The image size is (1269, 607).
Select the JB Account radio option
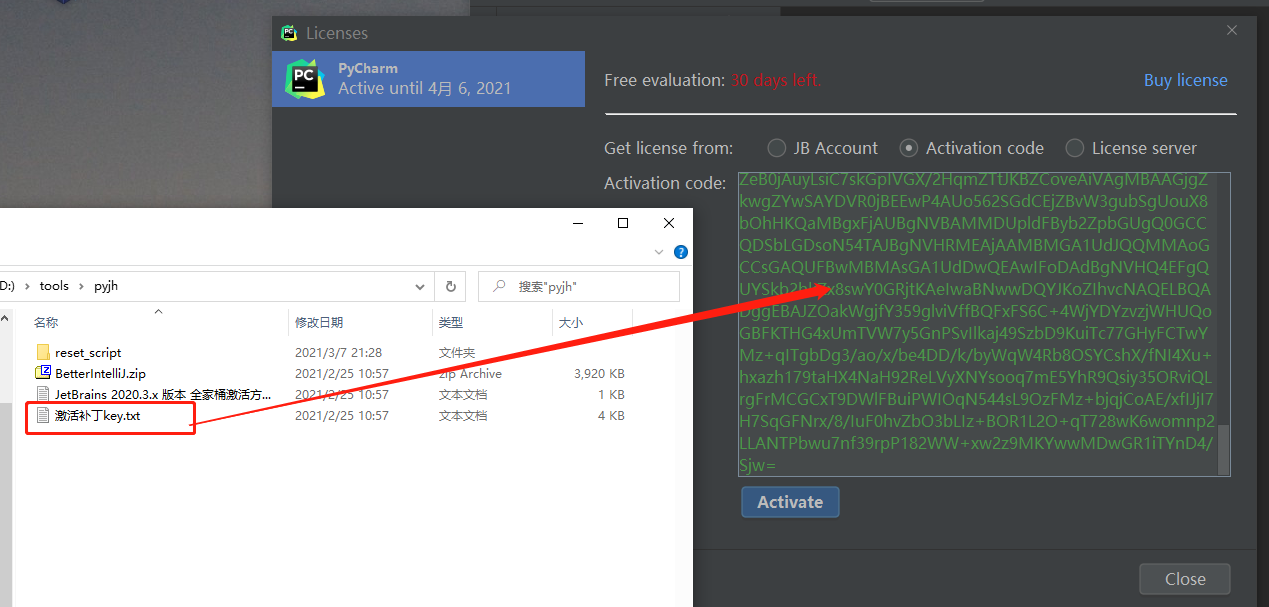point(822,148)
